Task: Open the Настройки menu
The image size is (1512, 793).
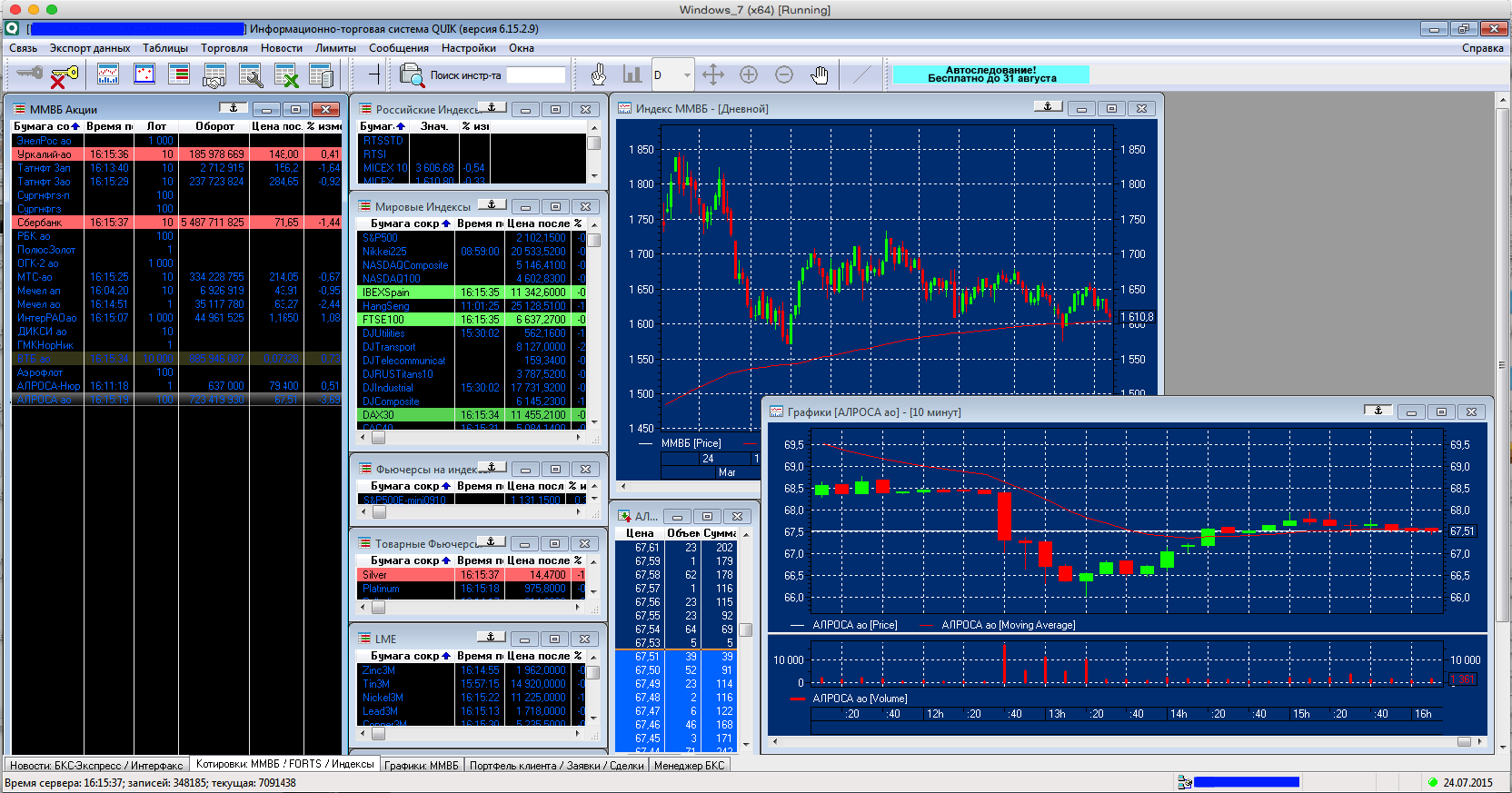Action: (x=469, y=48)
